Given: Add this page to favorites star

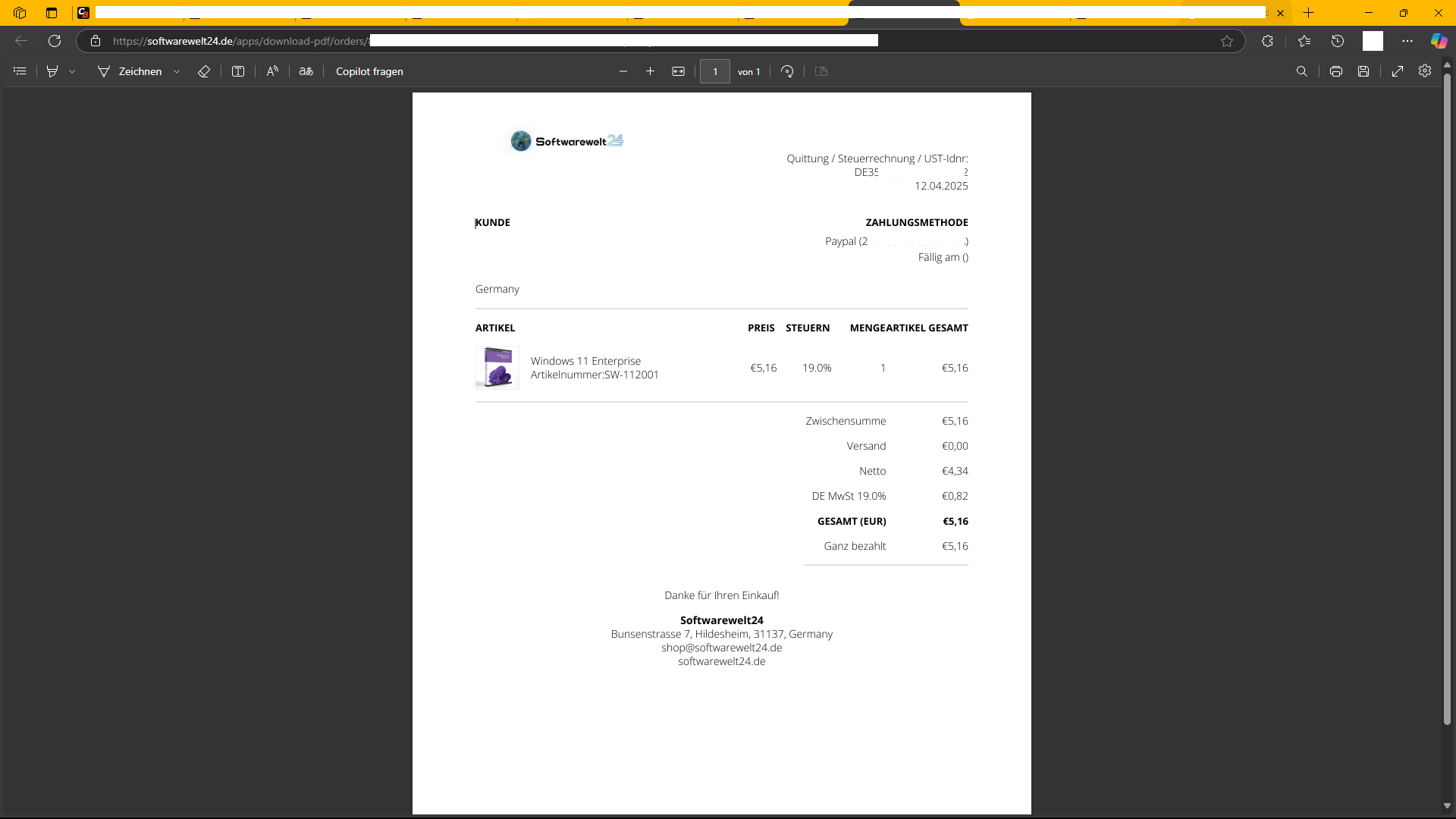Looking at the screenshot, I should pos(1227,41).
